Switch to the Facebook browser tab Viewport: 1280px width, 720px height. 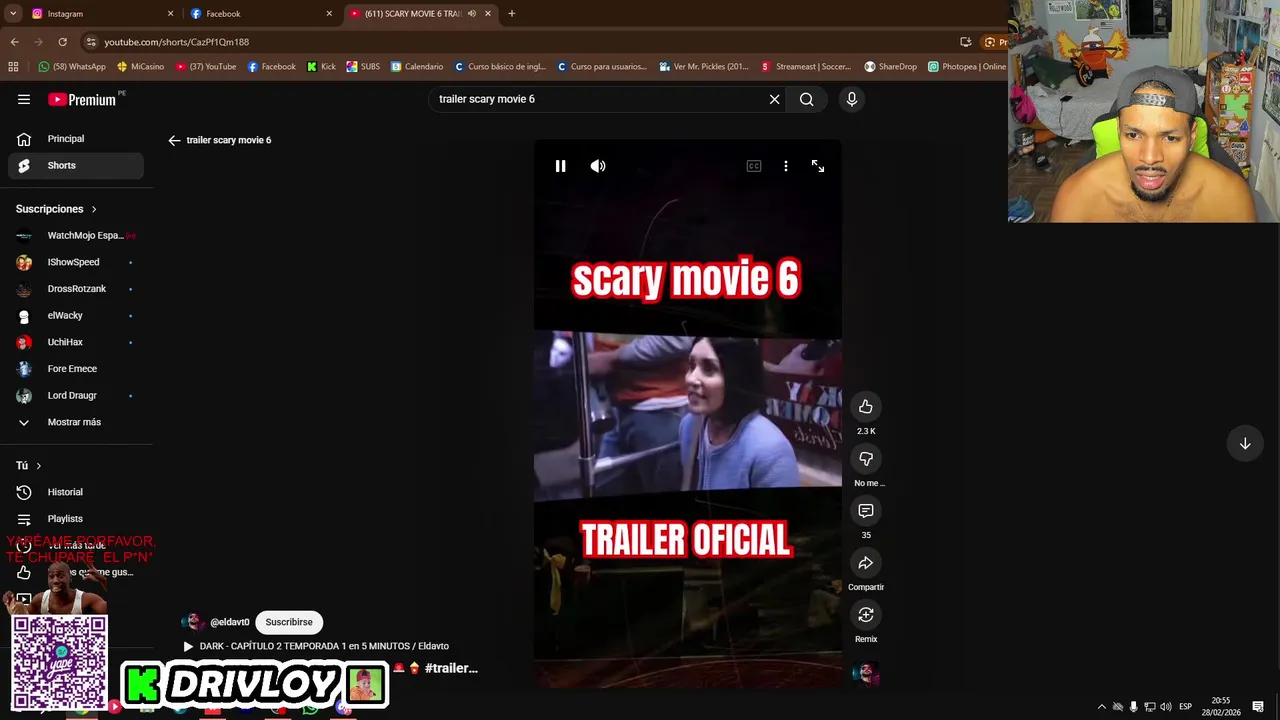260,14
